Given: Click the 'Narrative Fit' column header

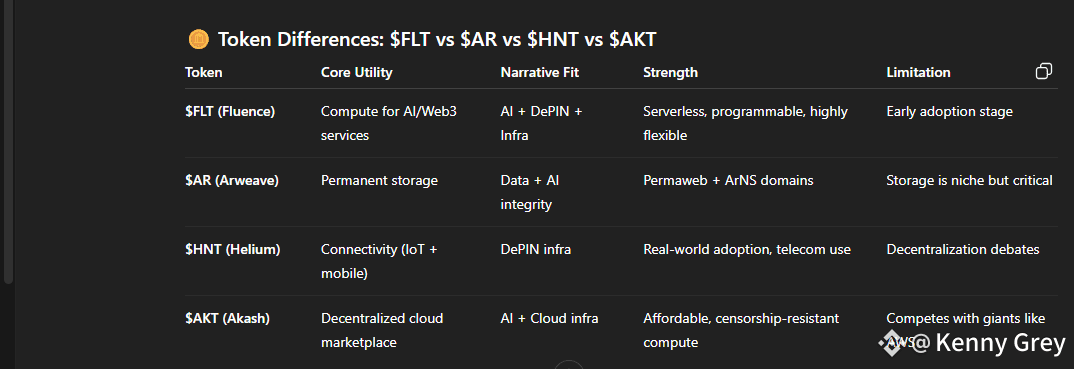Looking at the screenshot, I should 540,72.
